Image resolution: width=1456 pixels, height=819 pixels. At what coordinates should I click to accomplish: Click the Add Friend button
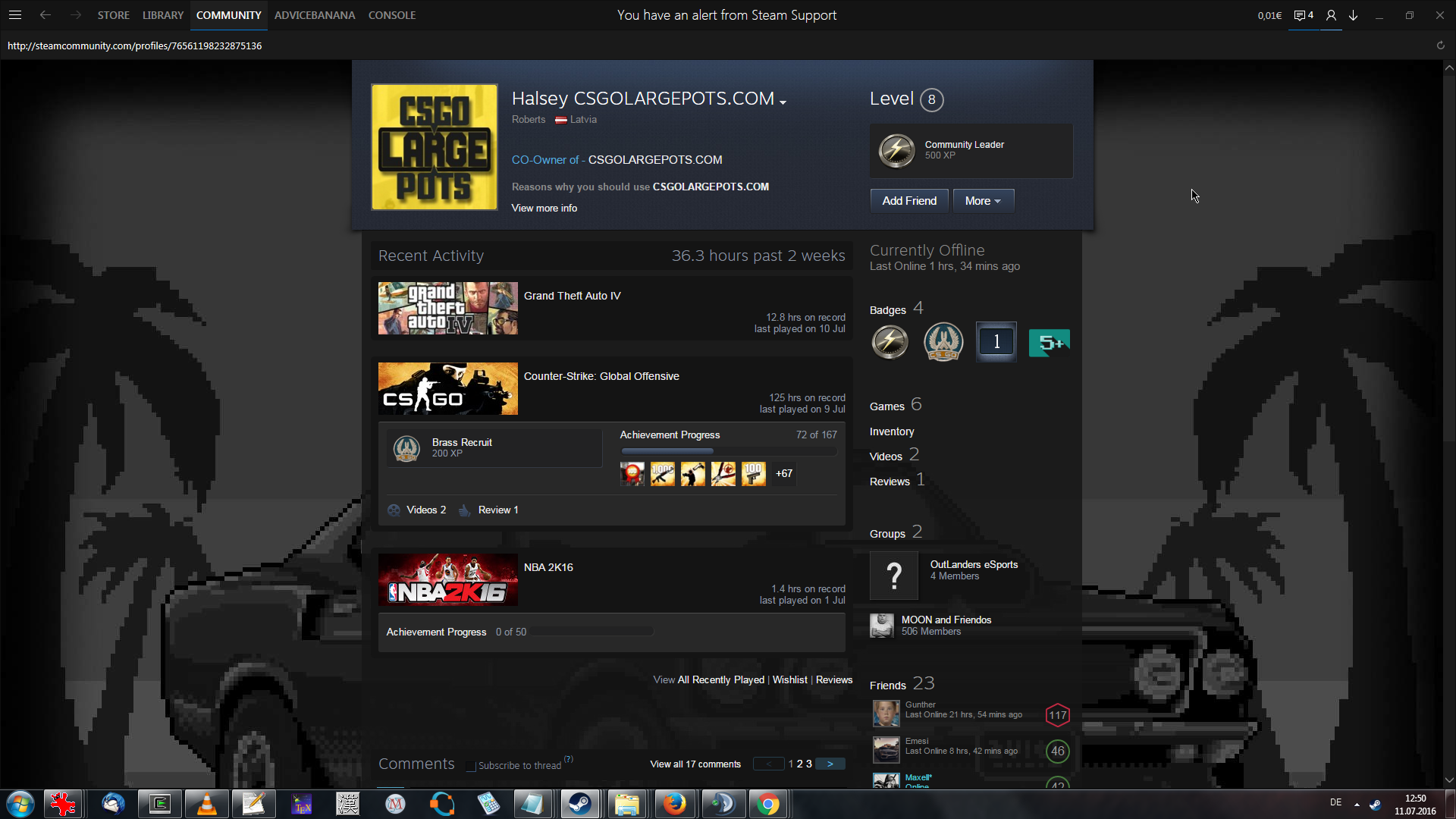pyautogui.click(x=908, y=201)
